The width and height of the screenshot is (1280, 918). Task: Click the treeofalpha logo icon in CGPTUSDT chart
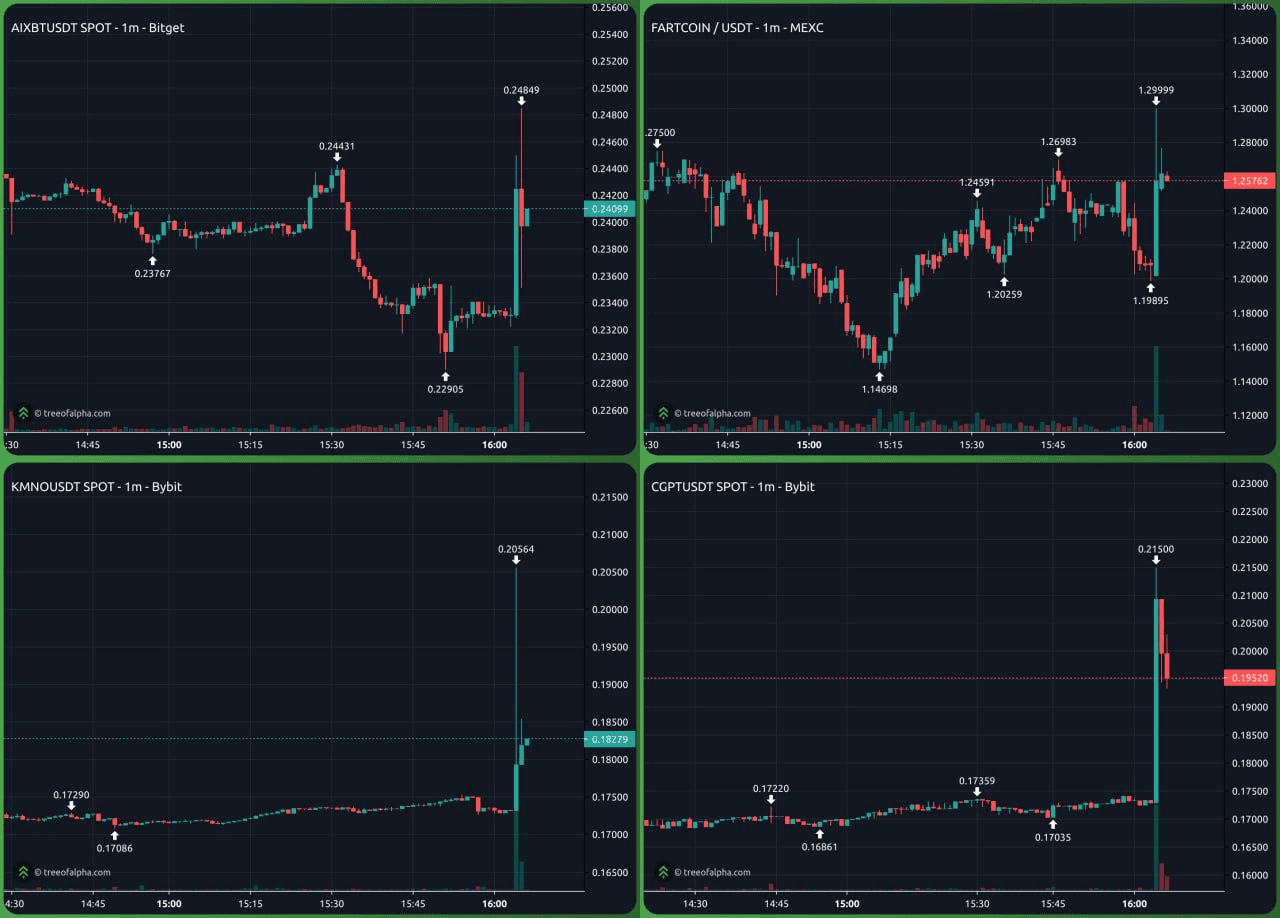662,872
